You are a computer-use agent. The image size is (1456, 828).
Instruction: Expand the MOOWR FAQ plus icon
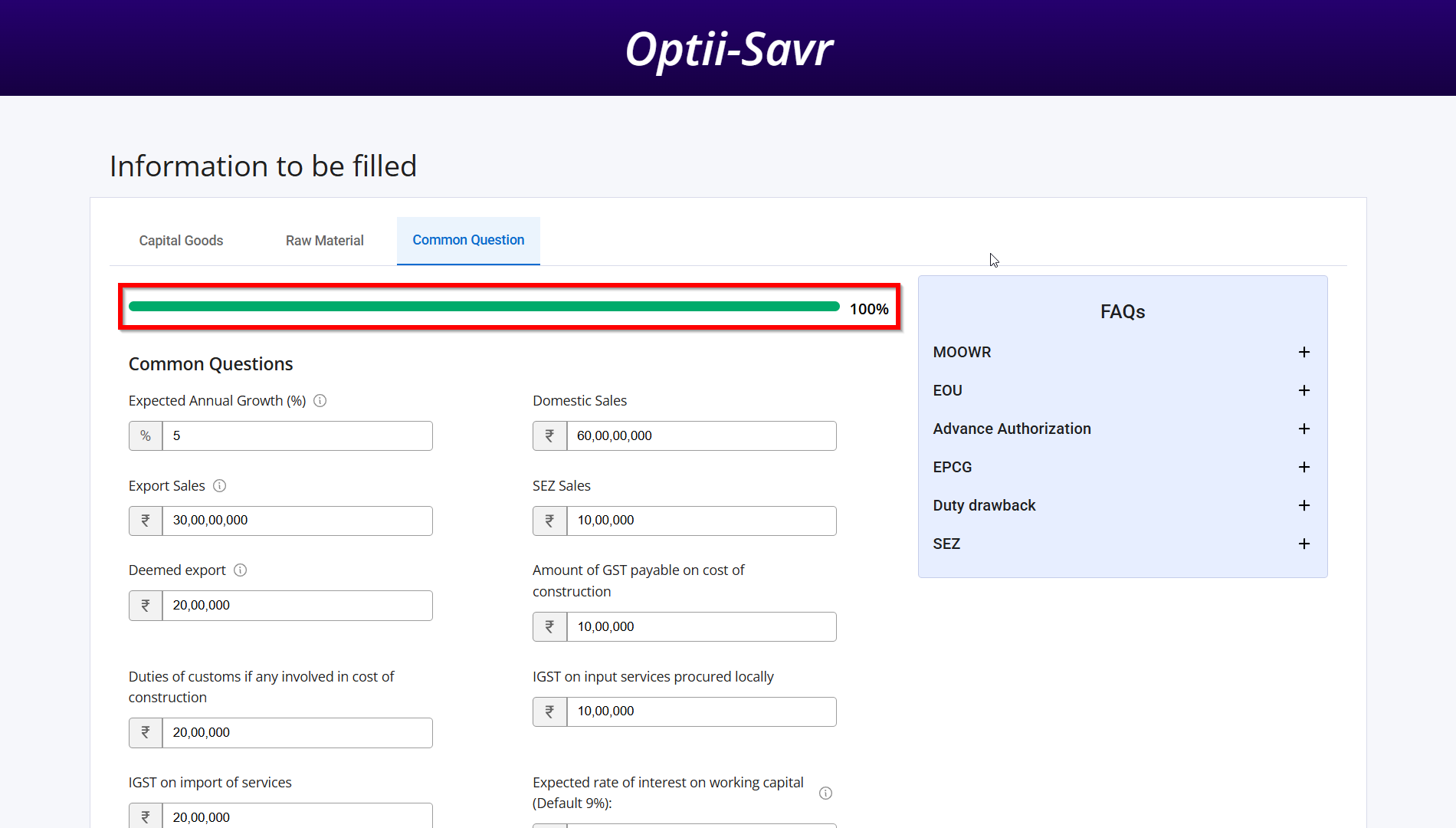pyautogui.click(x=1304, y=352)
